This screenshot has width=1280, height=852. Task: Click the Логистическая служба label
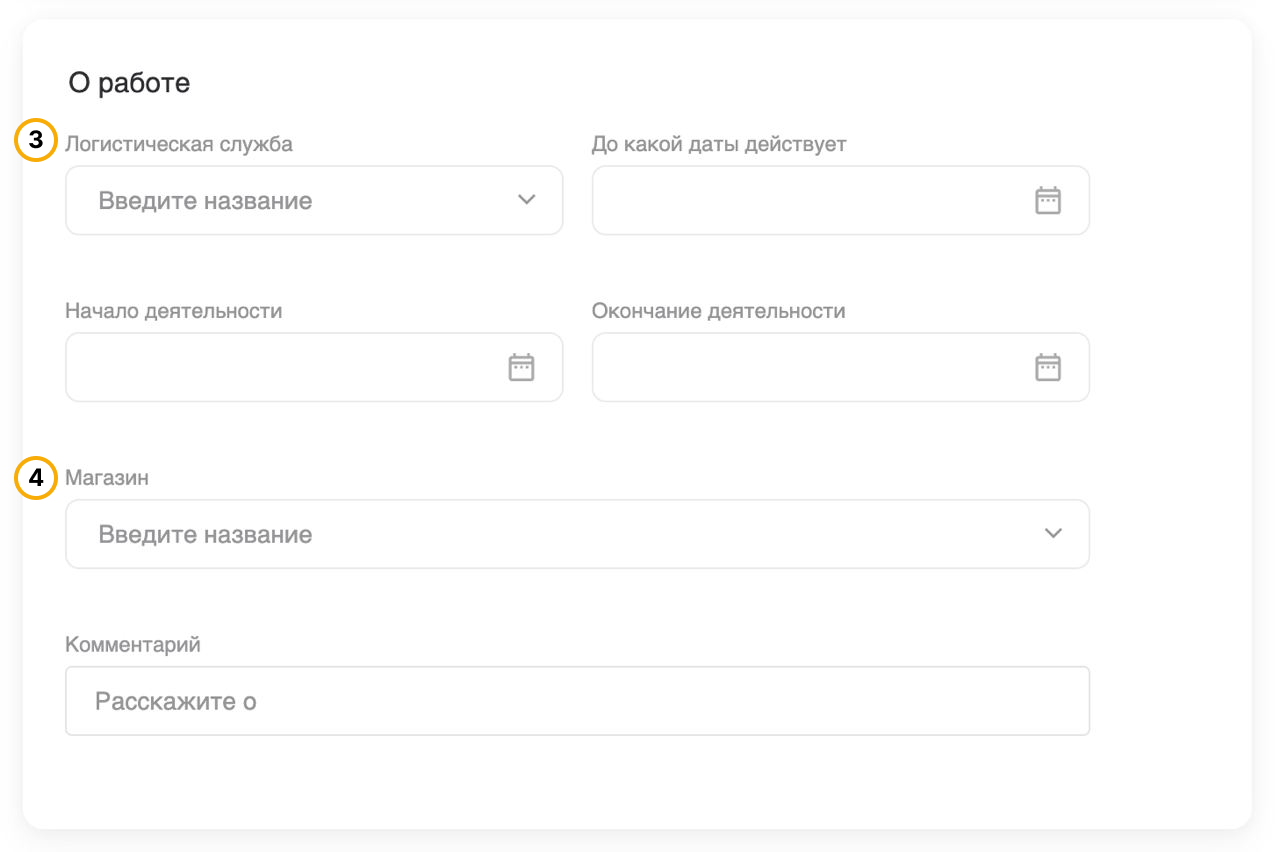coord(179,144)
